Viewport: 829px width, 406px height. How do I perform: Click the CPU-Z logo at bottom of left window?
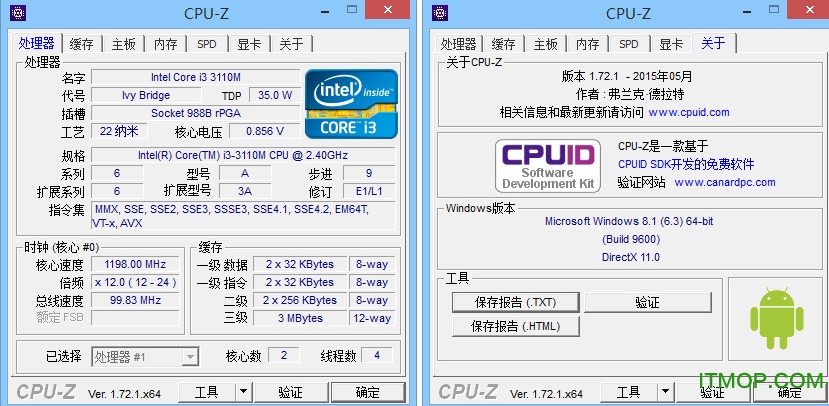[x=47, y=391]
